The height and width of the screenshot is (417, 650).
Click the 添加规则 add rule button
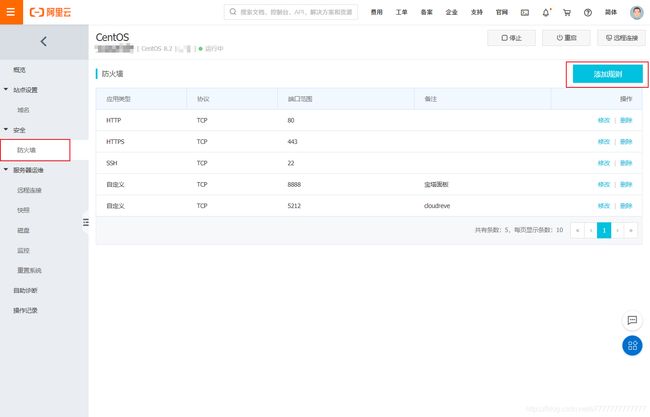pos(608,74)
